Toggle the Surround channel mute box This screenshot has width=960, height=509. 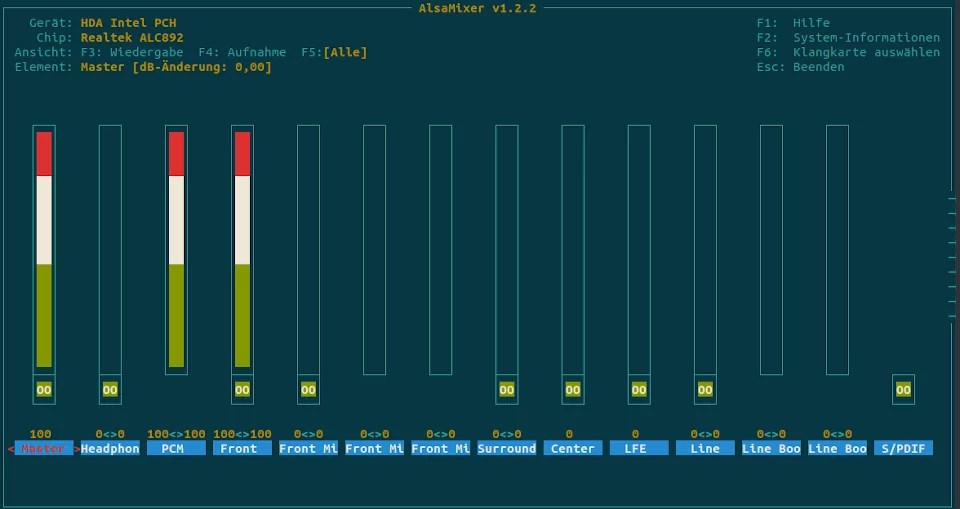(x=507, y=390)
